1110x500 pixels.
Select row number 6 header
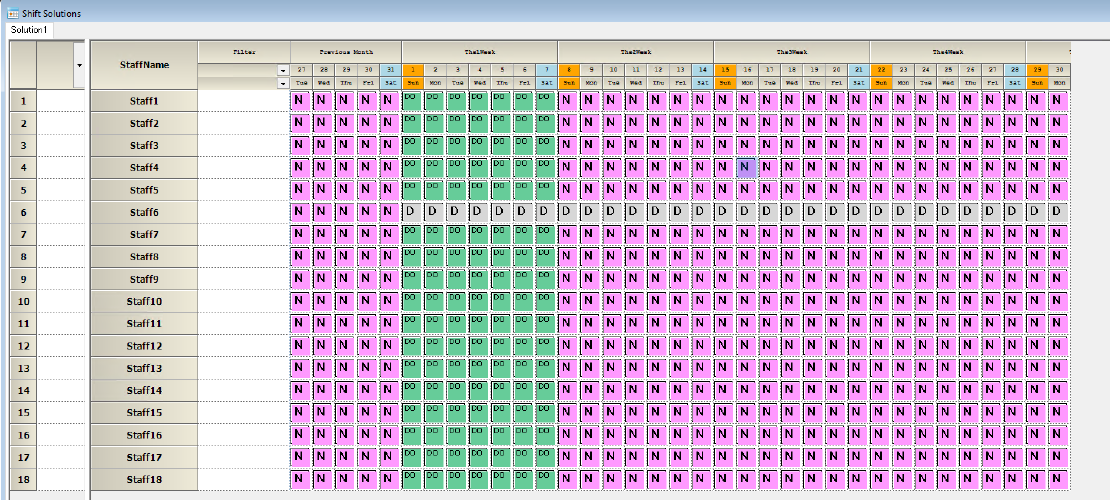23,212
